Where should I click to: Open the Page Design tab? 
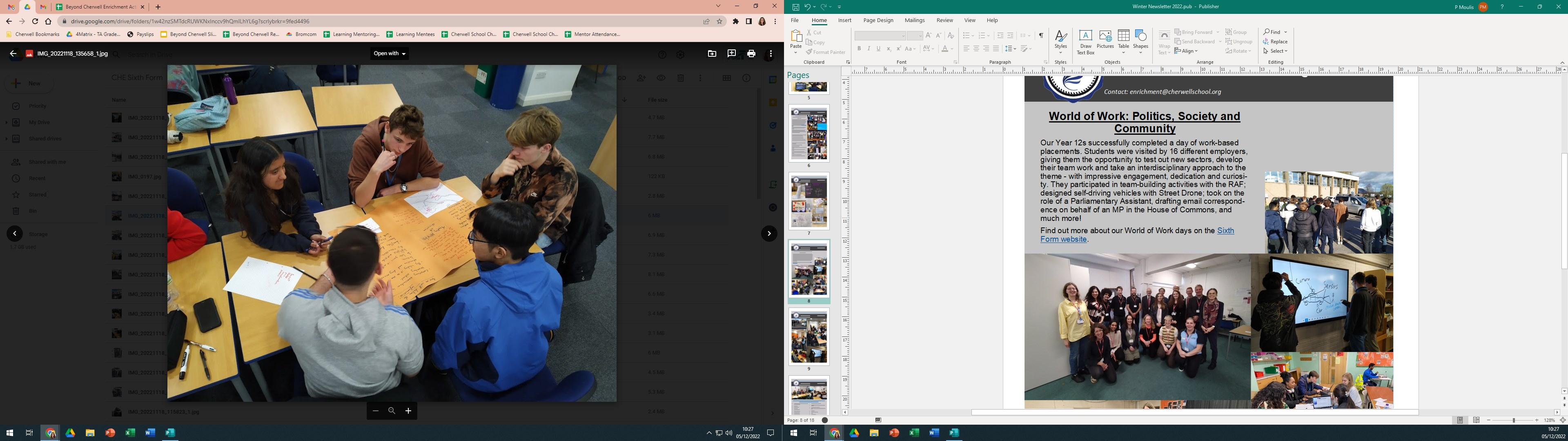click(x=878, y=20)
